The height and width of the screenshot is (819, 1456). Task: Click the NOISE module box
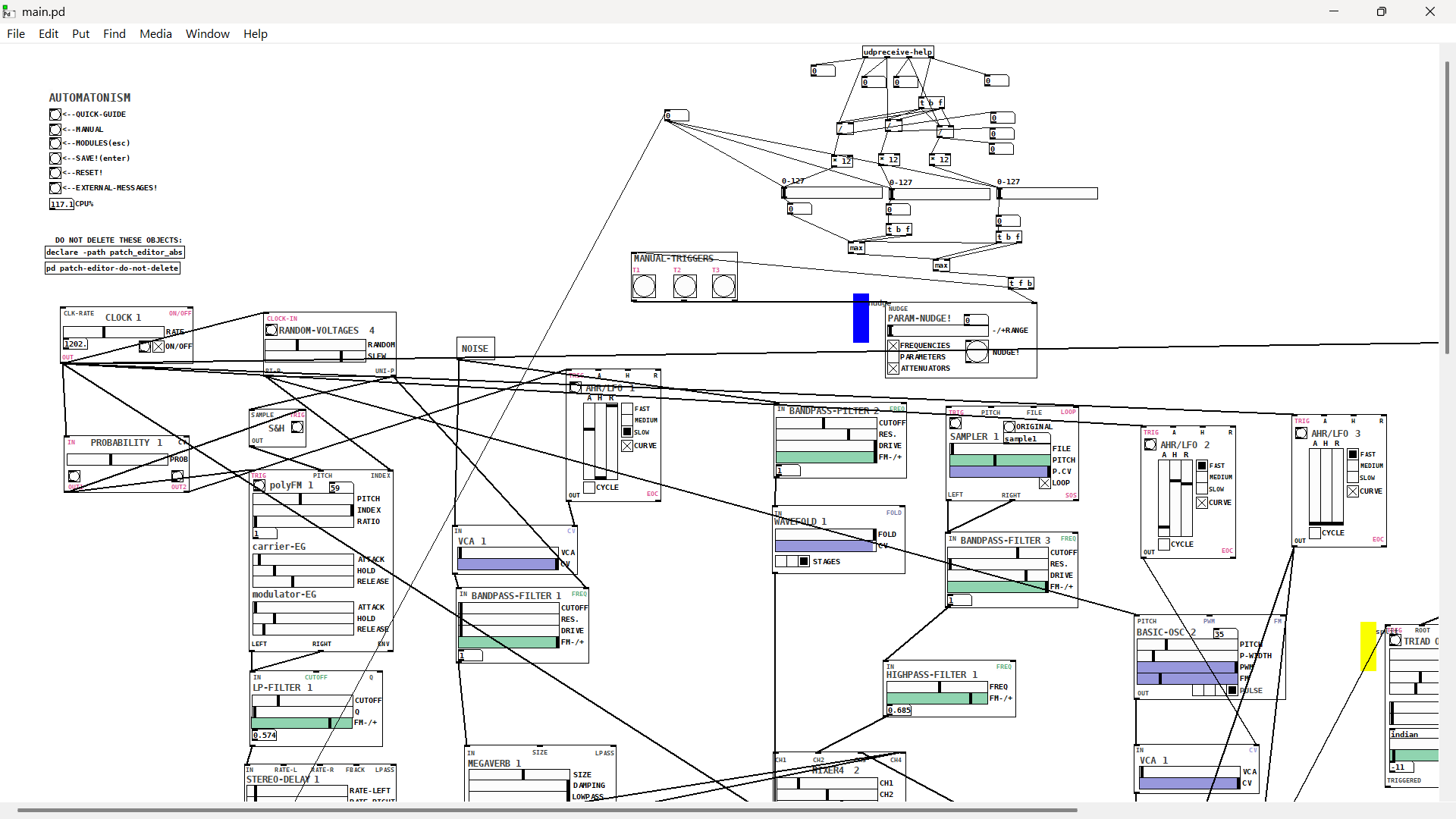coord(475,348)
